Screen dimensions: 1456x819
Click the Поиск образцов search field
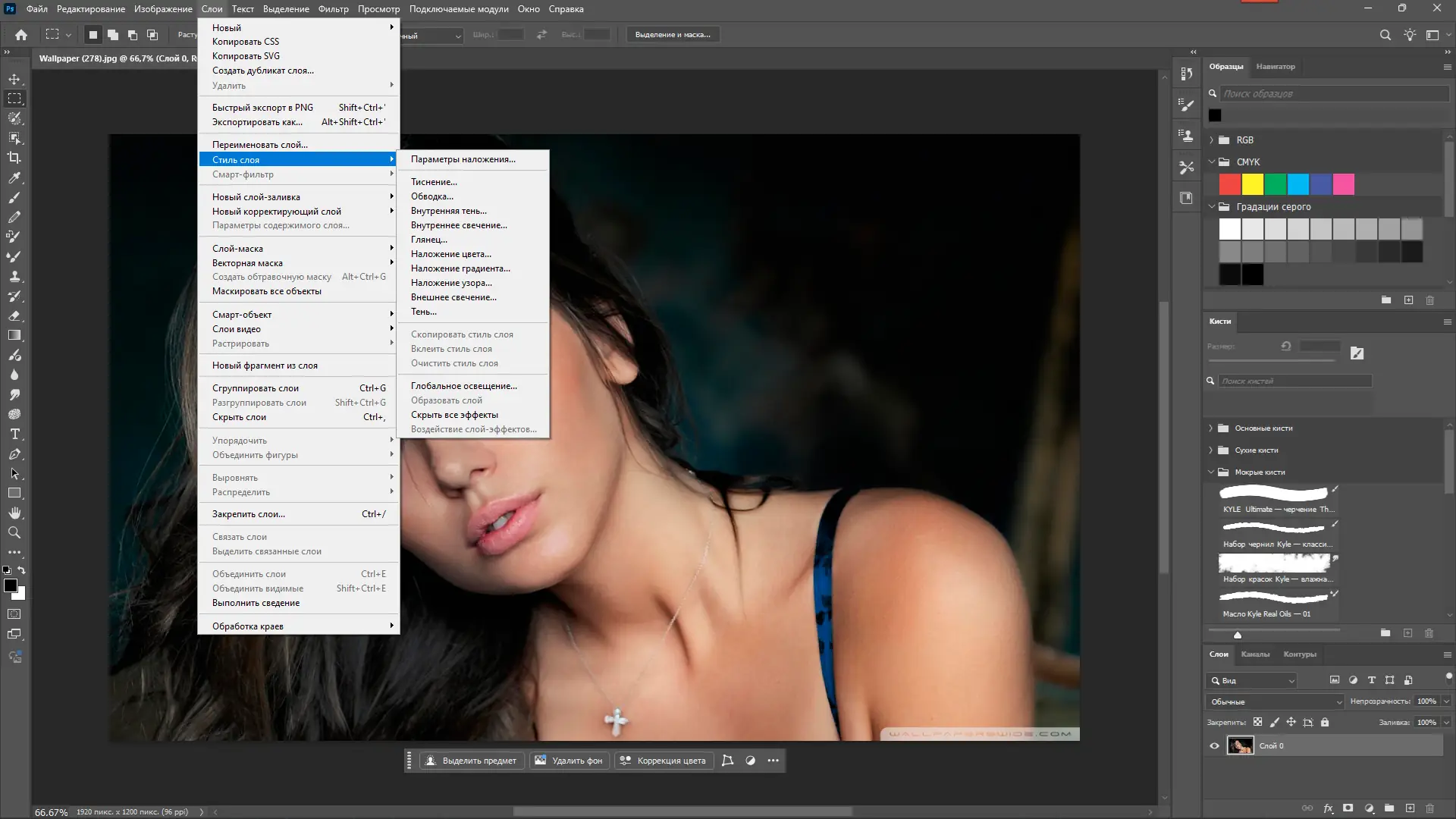pyautogui.click(x=1333, y=93)
